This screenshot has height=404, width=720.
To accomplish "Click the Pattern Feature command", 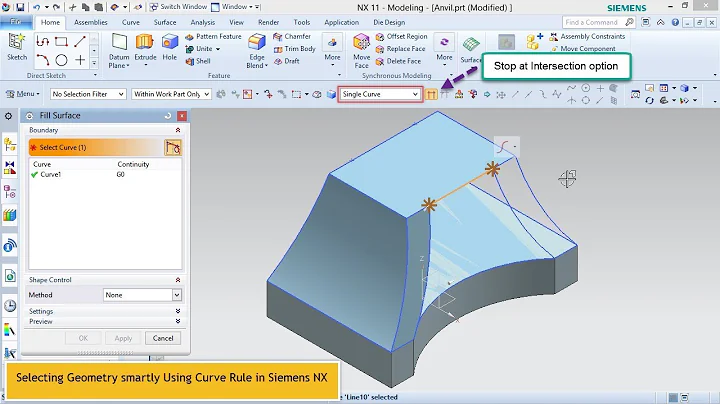I will tap(214, 36).
